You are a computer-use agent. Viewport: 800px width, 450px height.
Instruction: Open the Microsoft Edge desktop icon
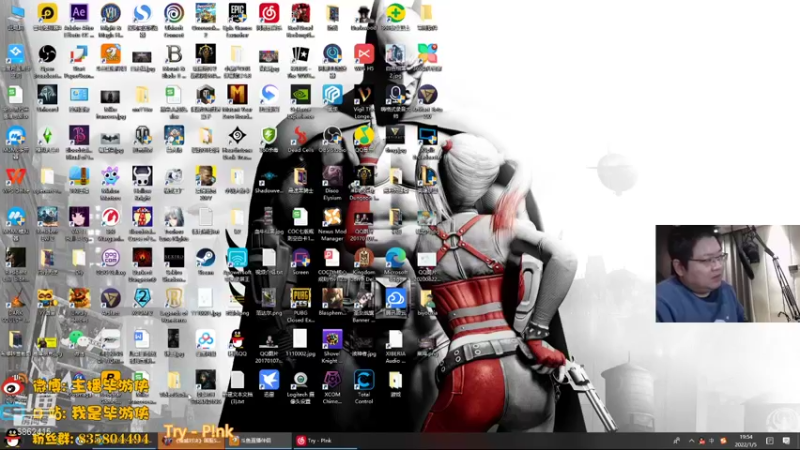coord(395,258)
